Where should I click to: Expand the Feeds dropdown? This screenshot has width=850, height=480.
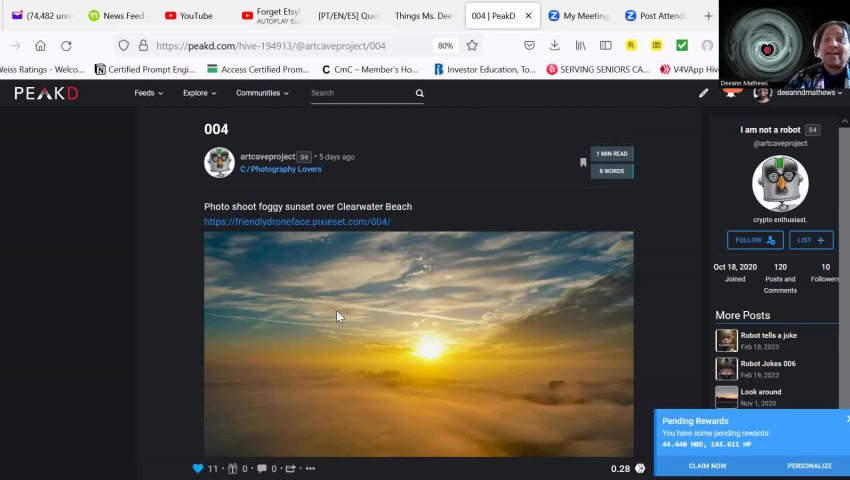(x=149, y=93)
